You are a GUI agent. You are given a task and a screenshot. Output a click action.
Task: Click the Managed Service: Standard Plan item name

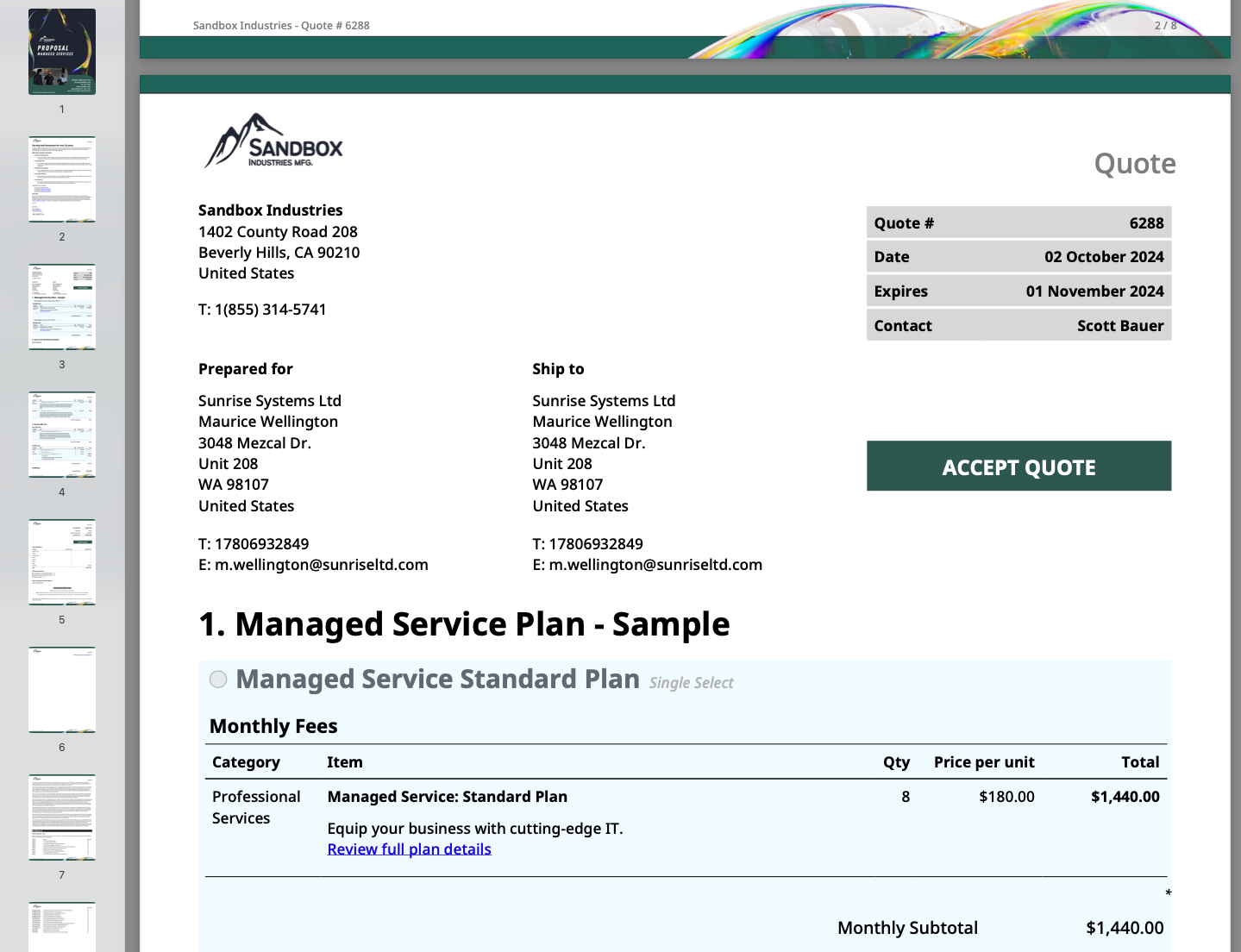click(447, 797)
